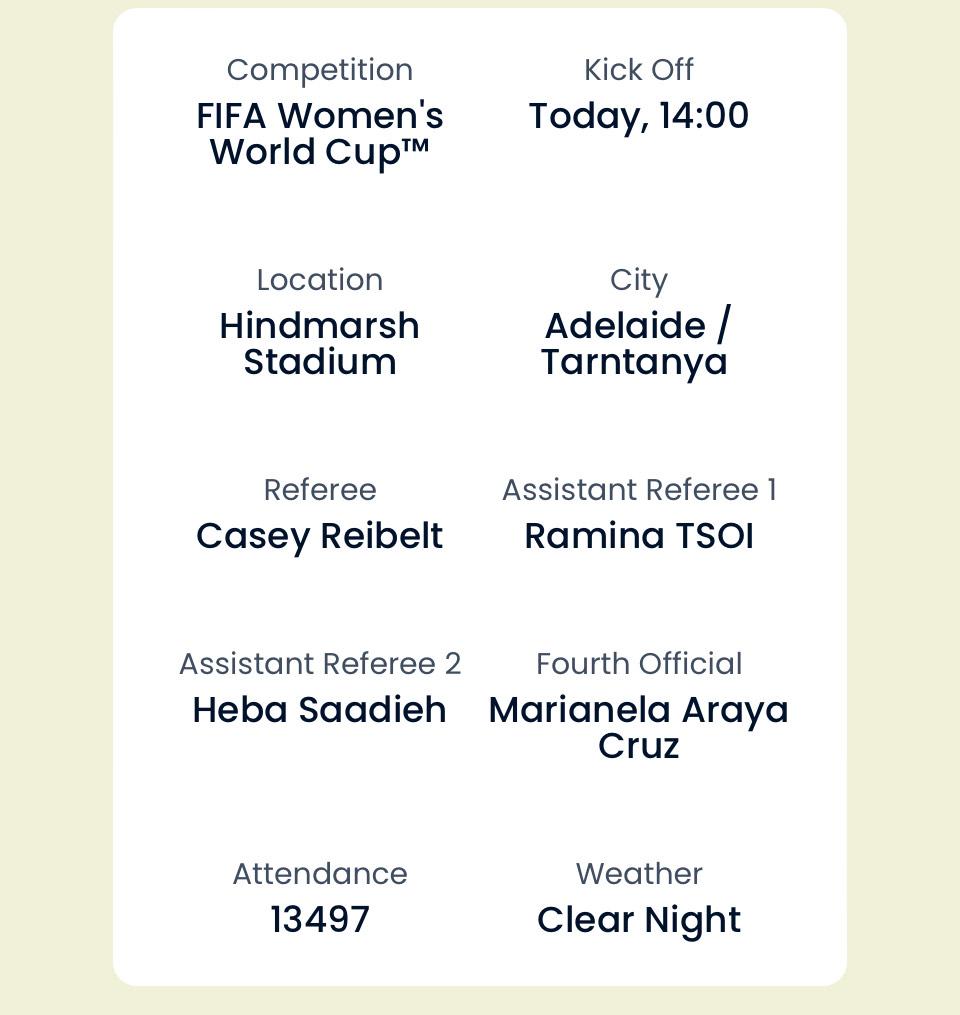The image size is (960, 1015).
Task: Select referee Casey Reibelt
Action: click(x=320, y=536)
